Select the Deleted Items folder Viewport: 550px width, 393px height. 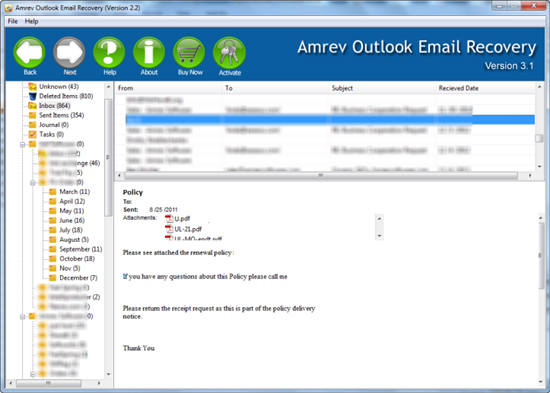click(x=61, y=96)
